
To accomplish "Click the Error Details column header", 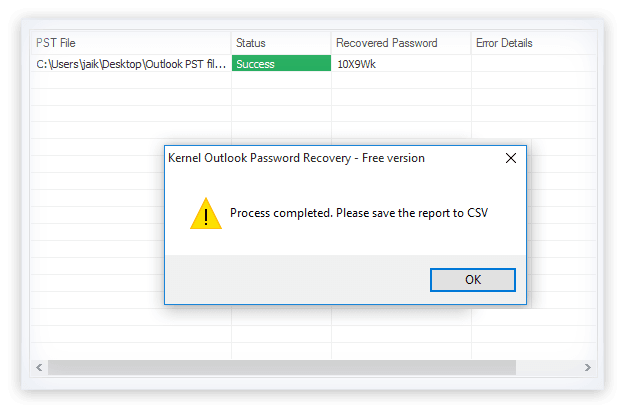I will (x=533, y=43).
